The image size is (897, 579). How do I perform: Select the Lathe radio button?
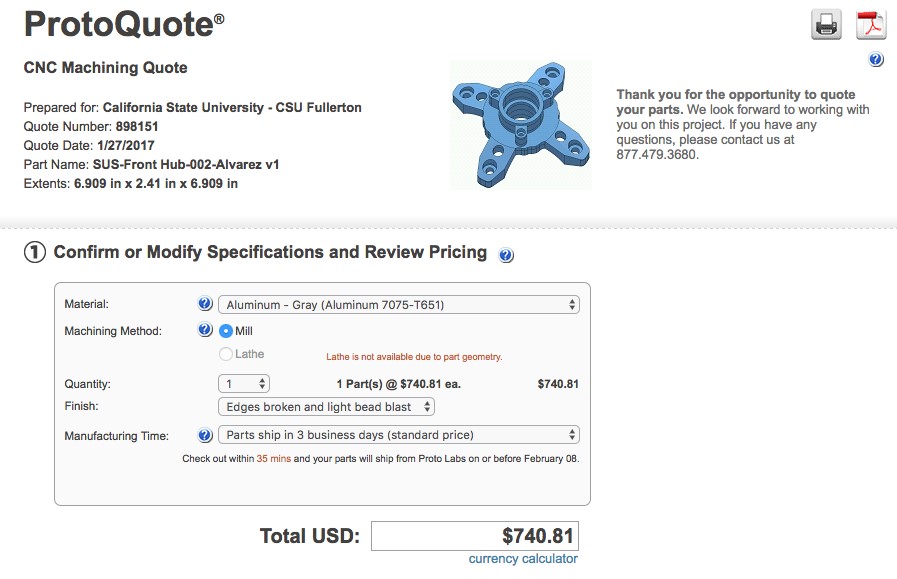coord(226,354)
